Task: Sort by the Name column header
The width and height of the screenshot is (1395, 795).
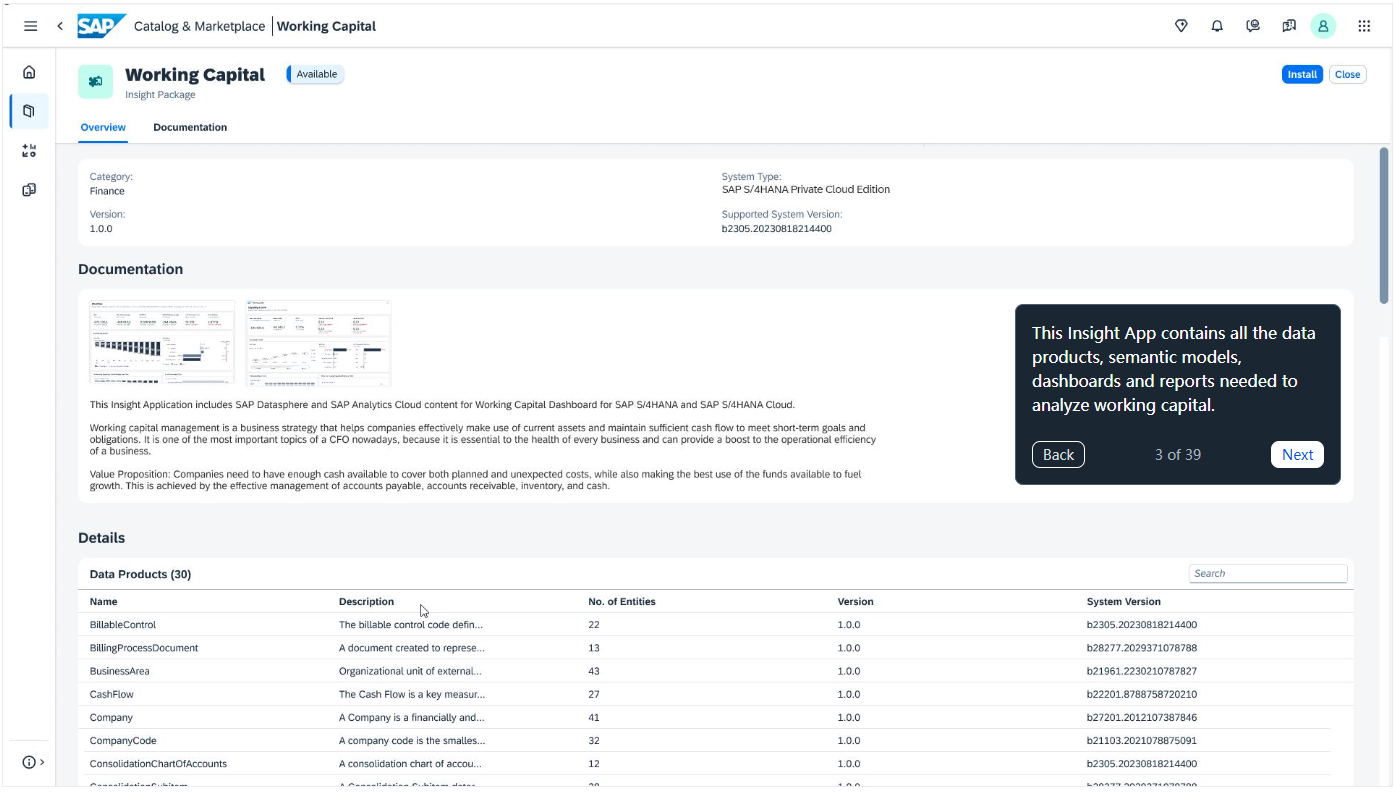Action: tap(103, 602)
